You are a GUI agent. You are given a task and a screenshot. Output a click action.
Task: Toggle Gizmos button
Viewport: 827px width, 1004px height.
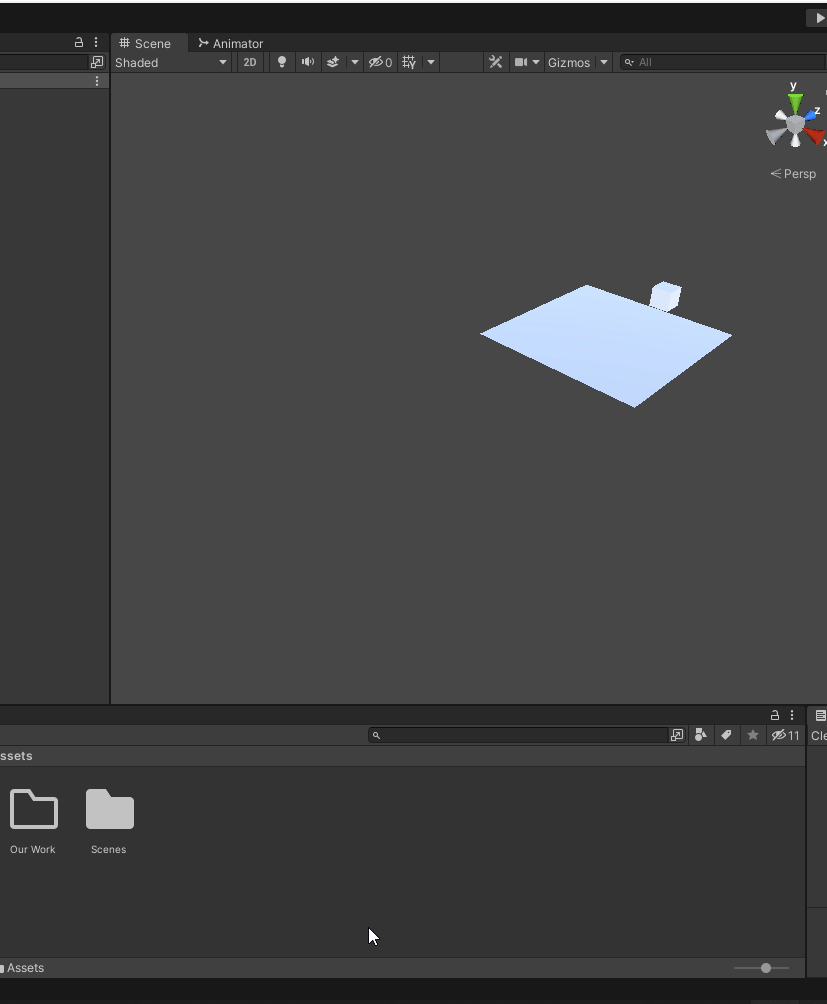click(x=569, y=63)
